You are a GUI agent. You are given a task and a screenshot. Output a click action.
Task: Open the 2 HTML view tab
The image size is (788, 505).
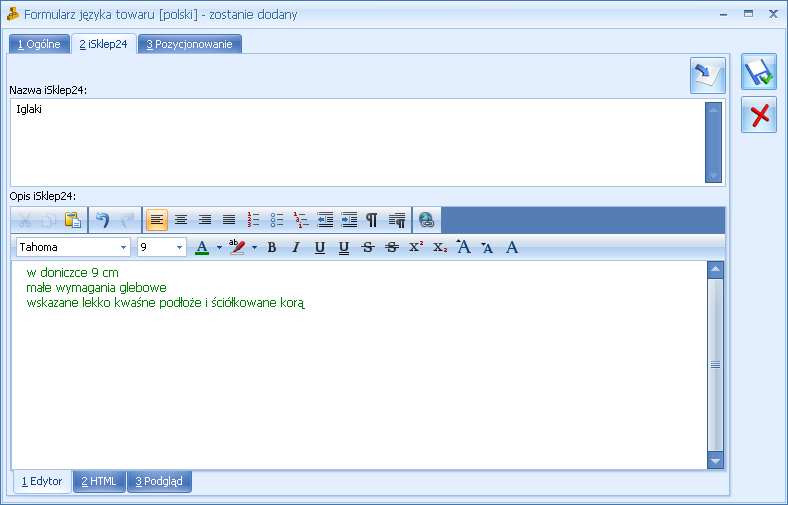coord(99,481)
